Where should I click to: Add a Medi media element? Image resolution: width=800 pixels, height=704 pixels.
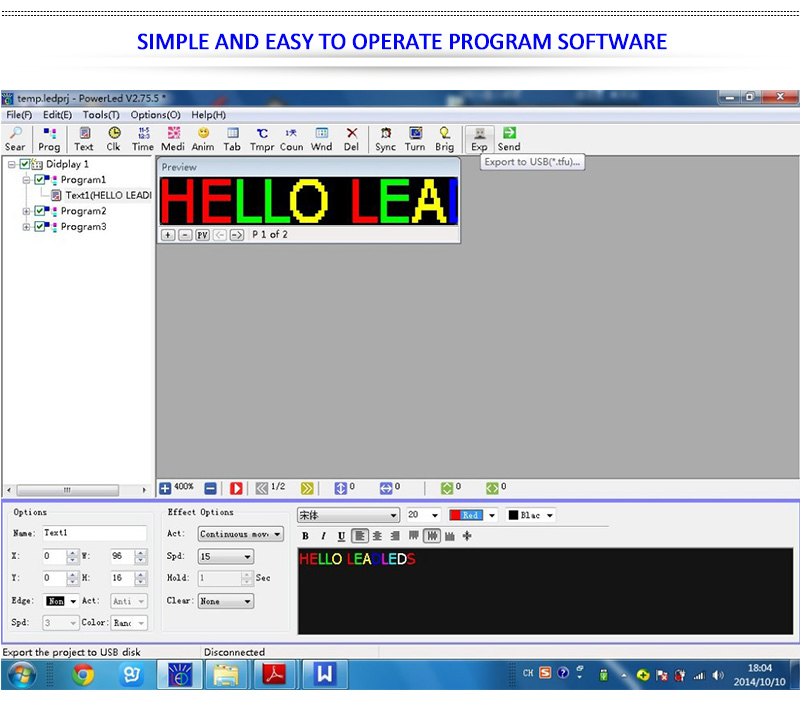click(173, 139)
